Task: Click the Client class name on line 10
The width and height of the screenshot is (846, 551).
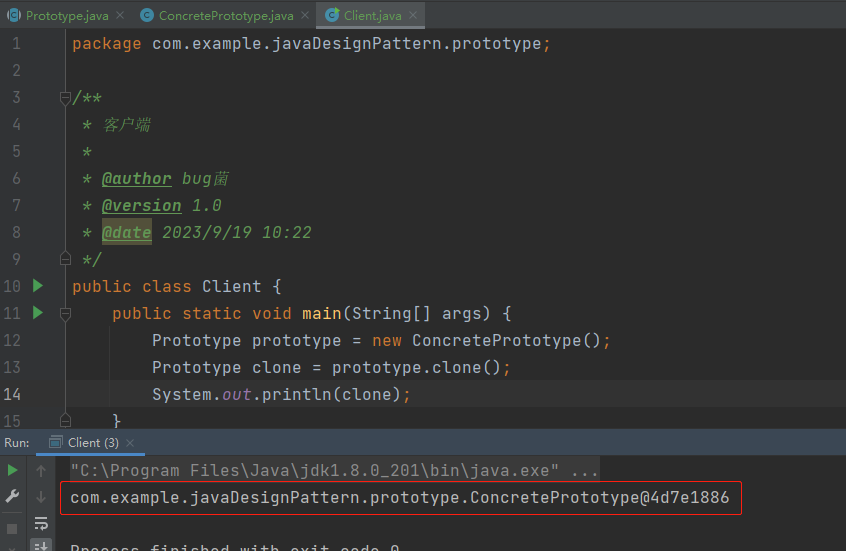Action: [x=231, y=287]
